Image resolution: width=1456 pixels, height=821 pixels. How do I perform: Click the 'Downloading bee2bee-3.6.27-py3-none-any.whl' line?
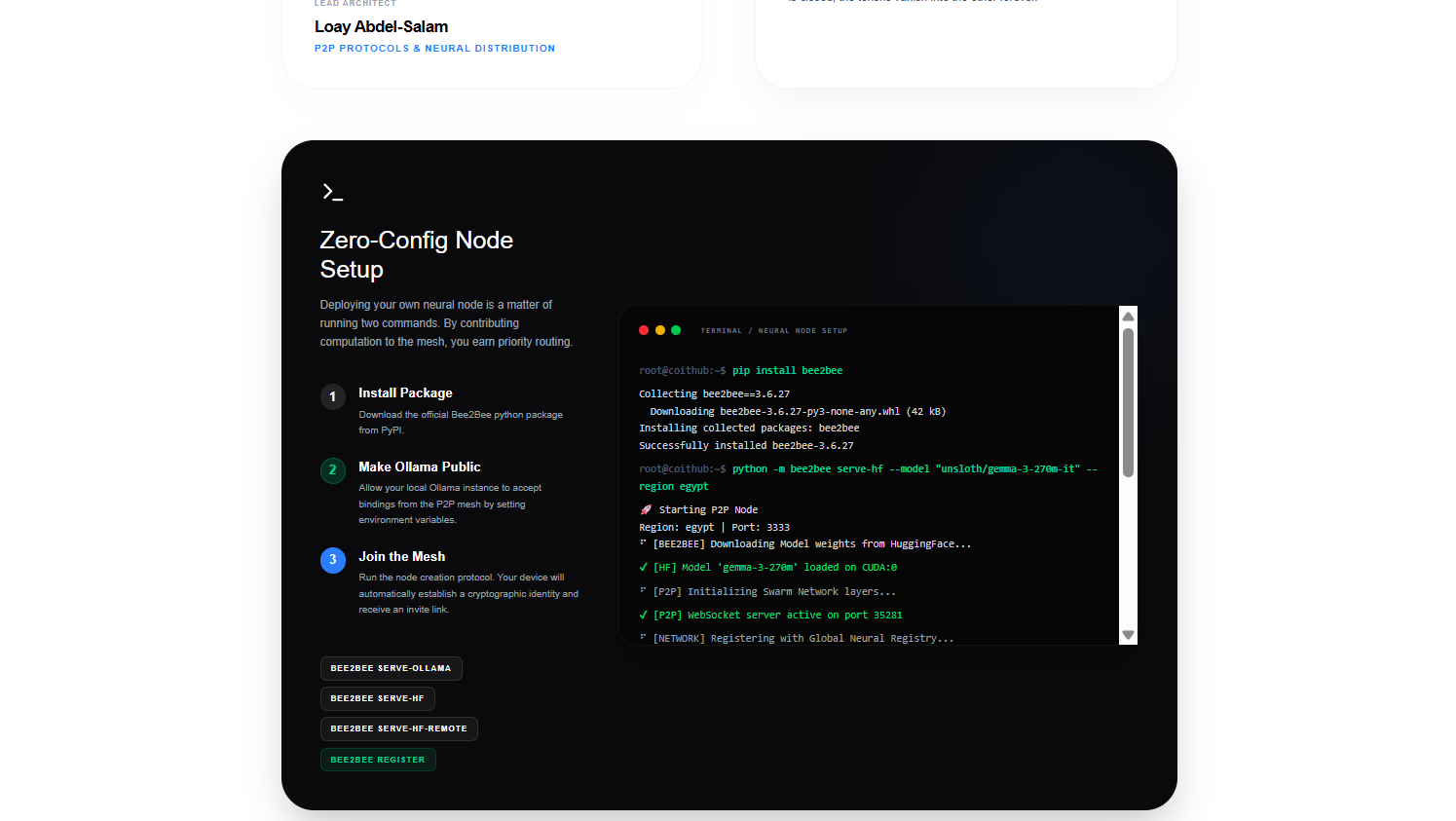pyautogui.click(x=798, y=412)
